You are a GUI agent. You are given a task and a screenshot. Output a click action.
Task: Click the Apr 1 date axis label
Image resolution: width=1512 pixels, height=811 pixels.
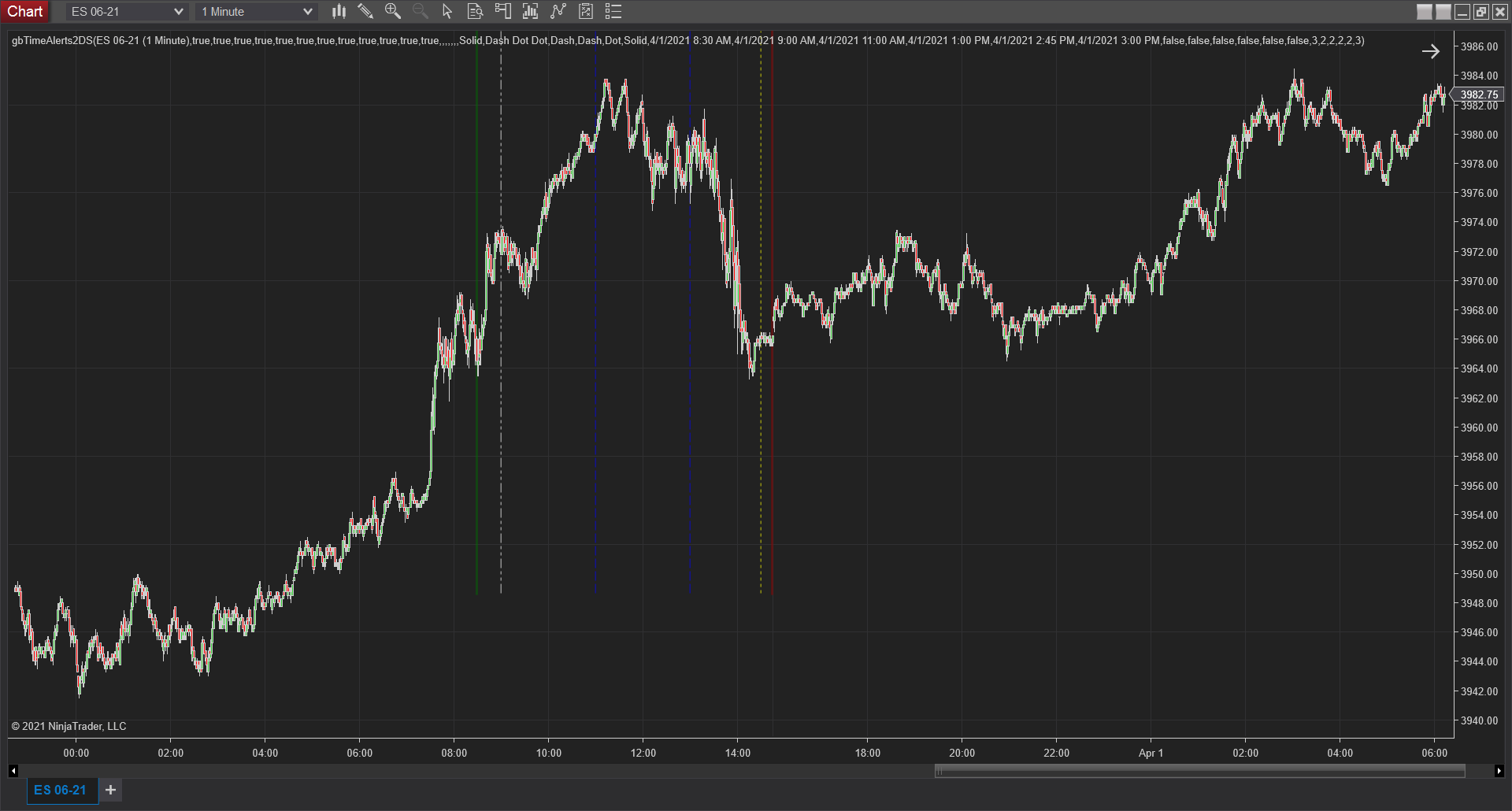tap(1151, 753)
